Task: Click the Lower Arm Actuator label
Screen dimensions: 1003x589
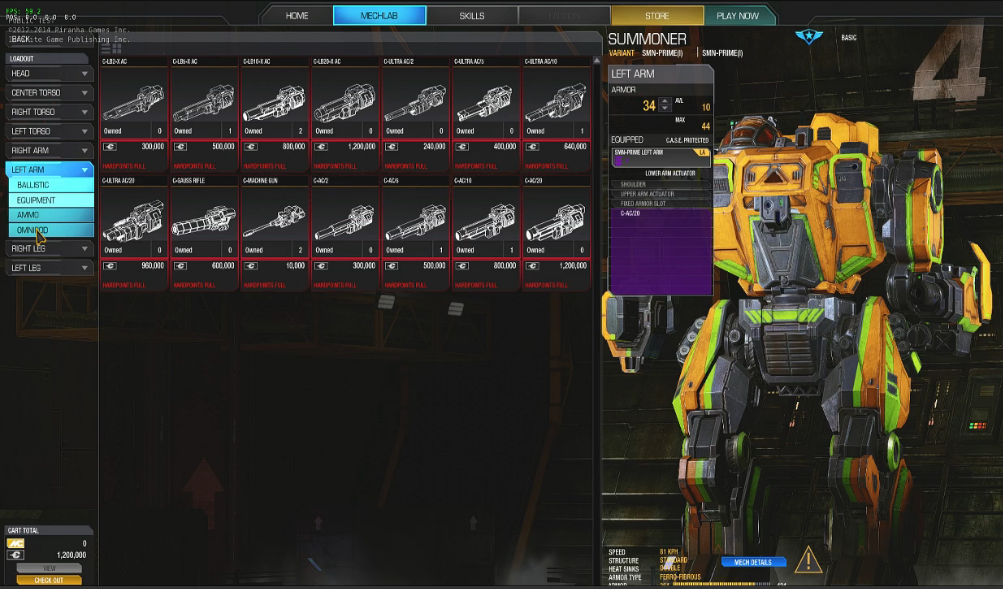Action: 670,173
